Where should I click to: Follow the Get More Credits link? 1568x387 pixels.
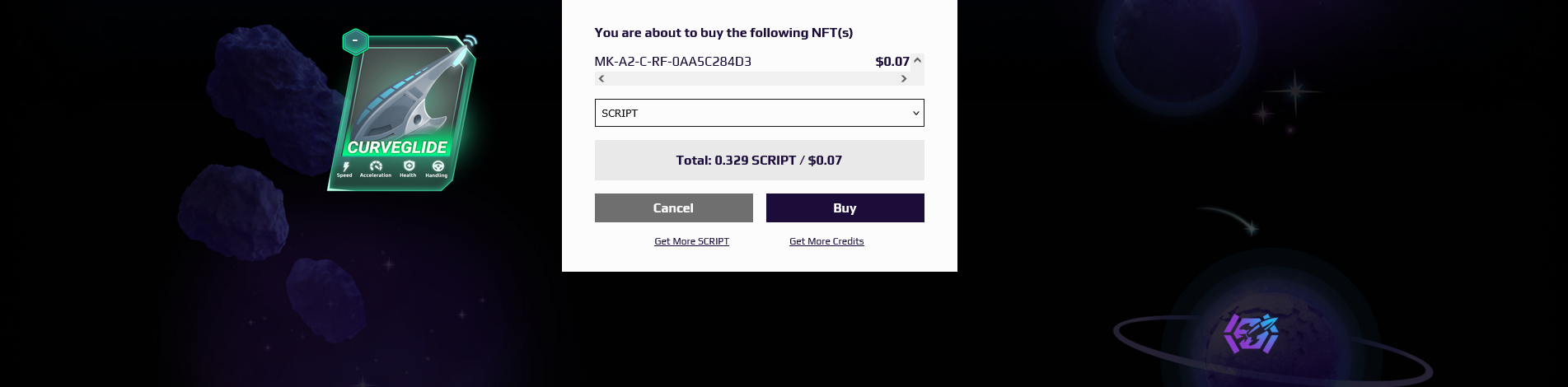click(826, 241)
